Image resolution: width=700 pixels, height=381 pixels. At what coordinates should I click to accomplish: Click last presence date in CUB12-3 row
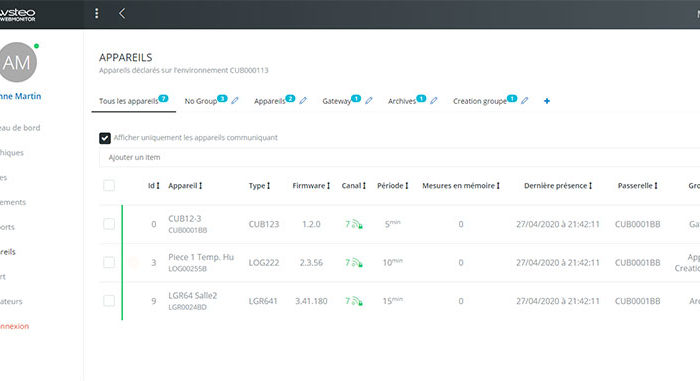(x=558, y=224)
